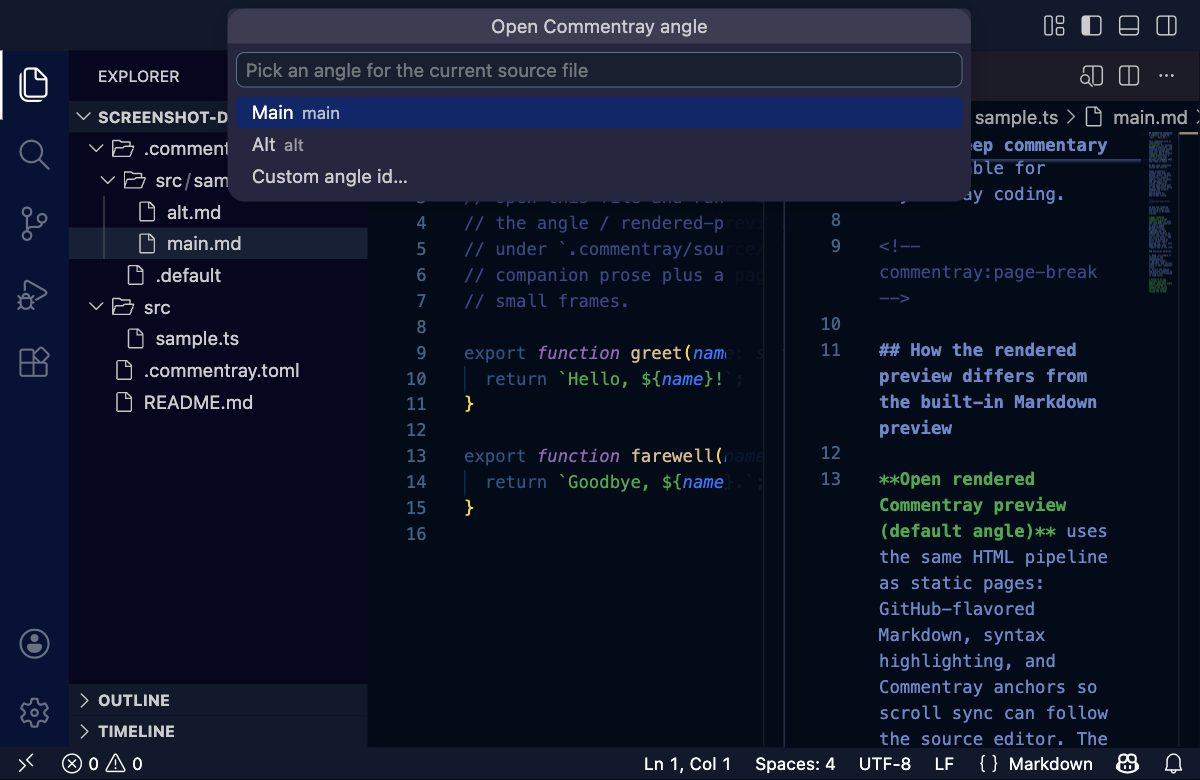Choose Custom angle id... option
The height and width of the screenshot is (780, 1200).
click(599, 177)
